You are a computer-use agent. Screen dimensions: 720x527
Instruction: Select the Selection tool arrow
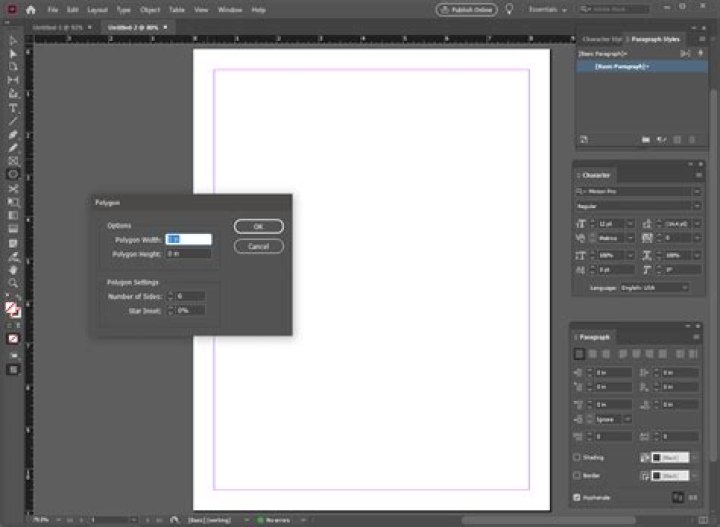point(13,41)
